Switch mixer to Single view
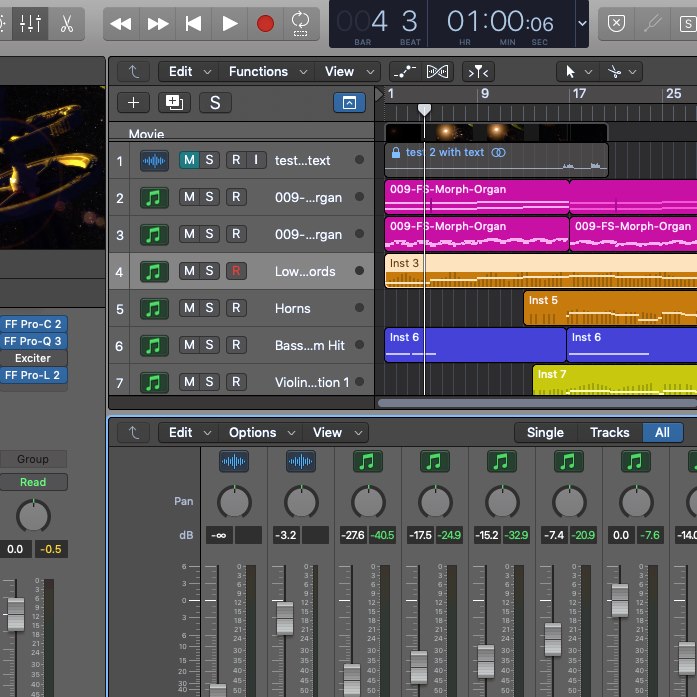Viewport: 697px width, 697px height. [x=545, y=433]
